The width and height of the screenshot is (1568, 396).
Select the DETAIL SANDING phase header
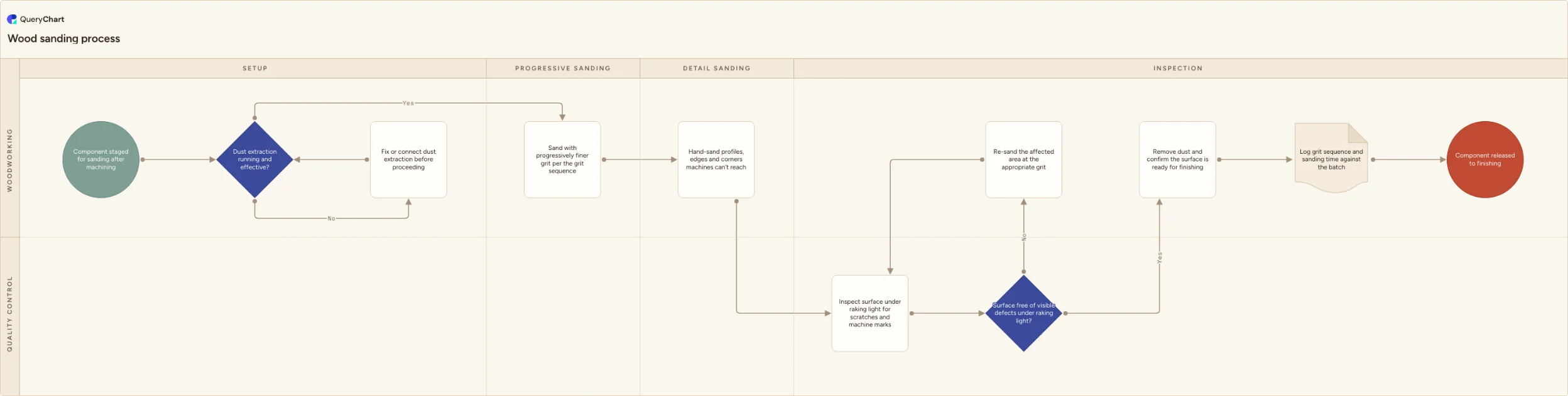point(717,68)
